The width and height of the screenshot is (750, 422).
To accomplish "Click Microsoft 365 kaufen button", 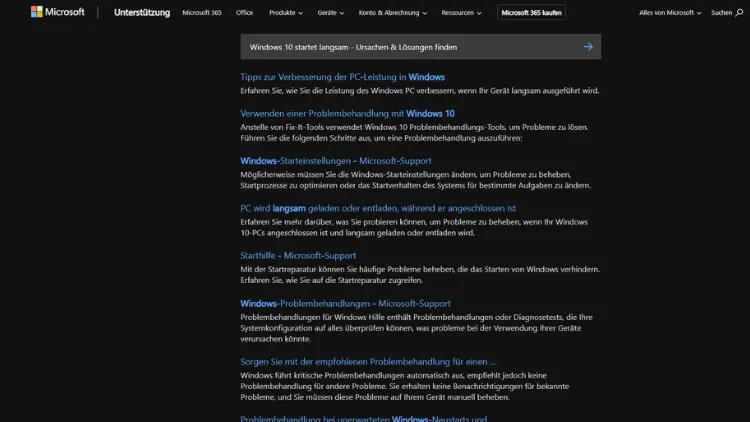I will (x=531, y=12).
